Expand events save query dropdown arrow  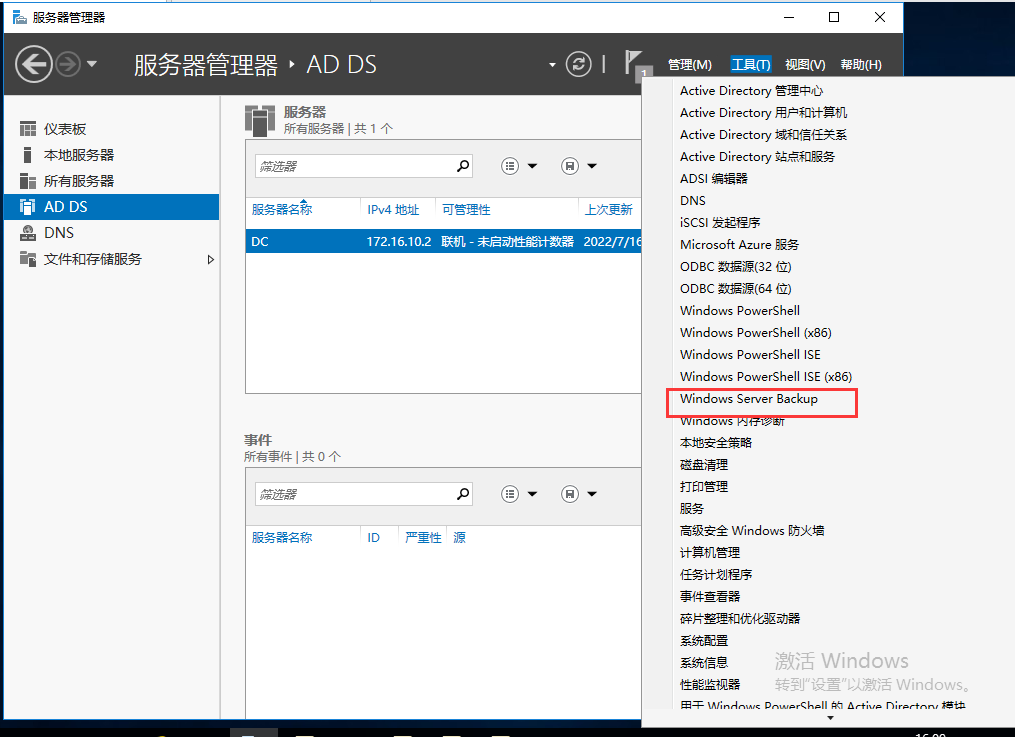coord(592,494)
